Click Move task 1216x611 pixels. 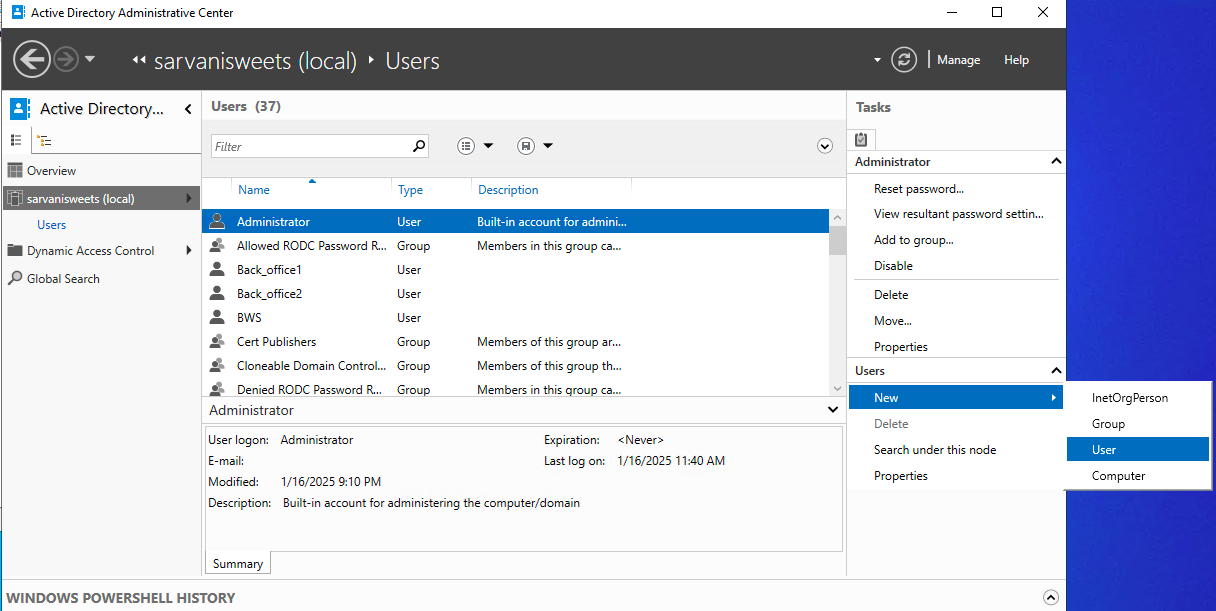pyautogui.click(x=893, y=321)
